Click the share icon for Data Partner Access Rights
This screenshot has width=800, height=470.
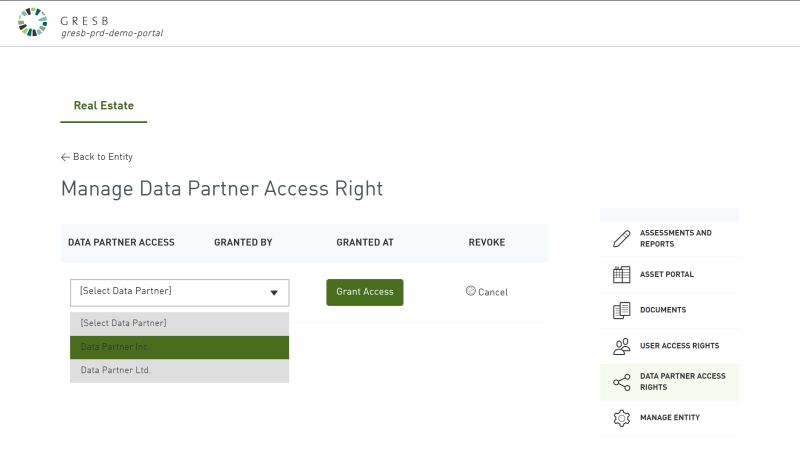coord(621,382)
